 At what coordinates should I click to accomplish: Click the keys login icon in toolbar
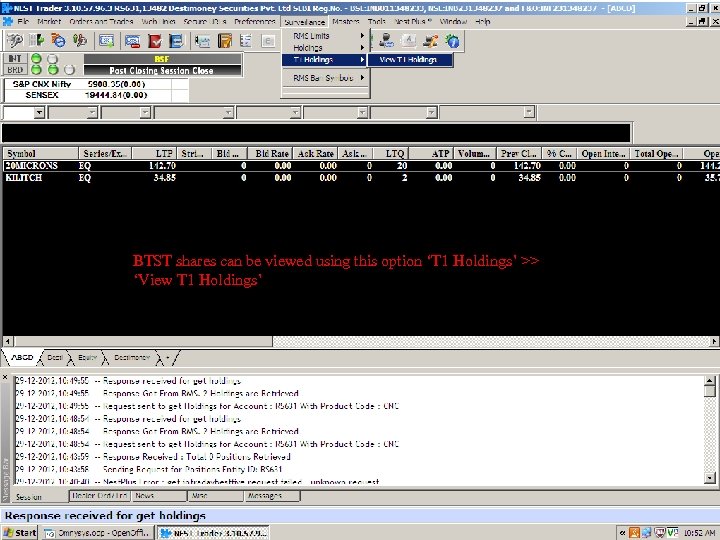pos(14,41)
